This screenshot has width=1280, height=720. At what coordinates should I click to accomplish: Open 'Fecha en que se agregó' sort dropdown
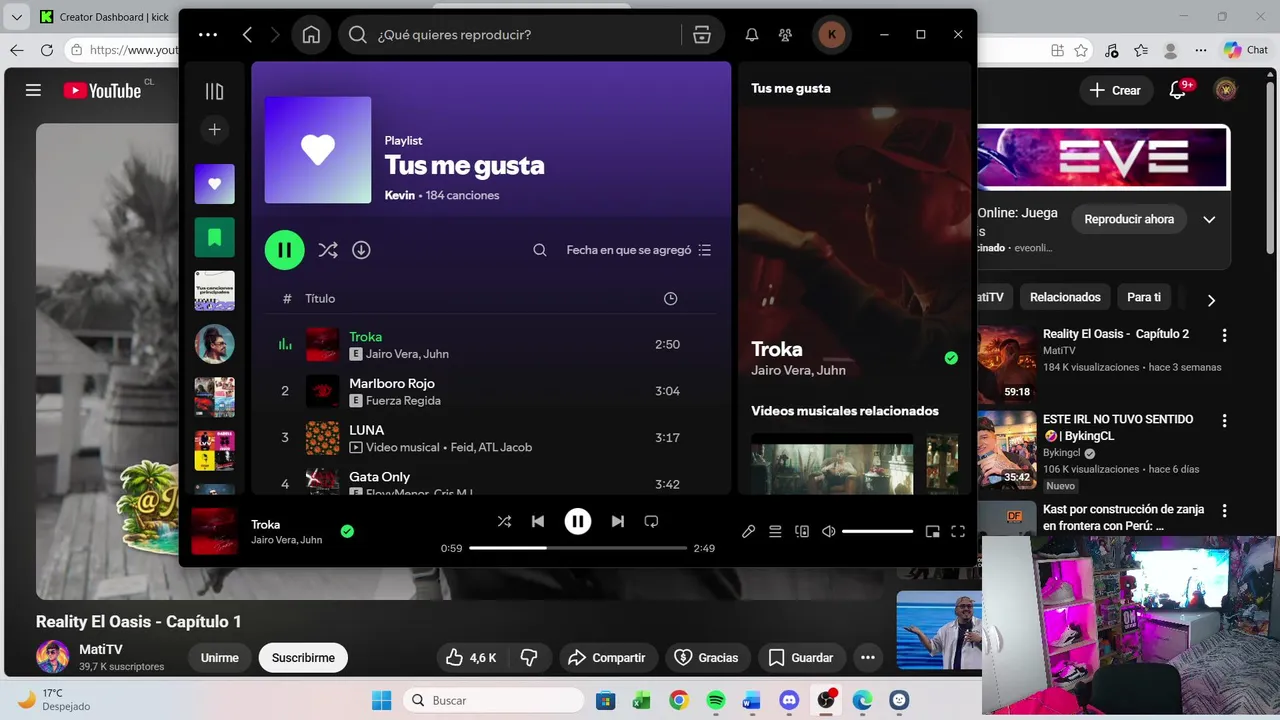click(639, 250)
